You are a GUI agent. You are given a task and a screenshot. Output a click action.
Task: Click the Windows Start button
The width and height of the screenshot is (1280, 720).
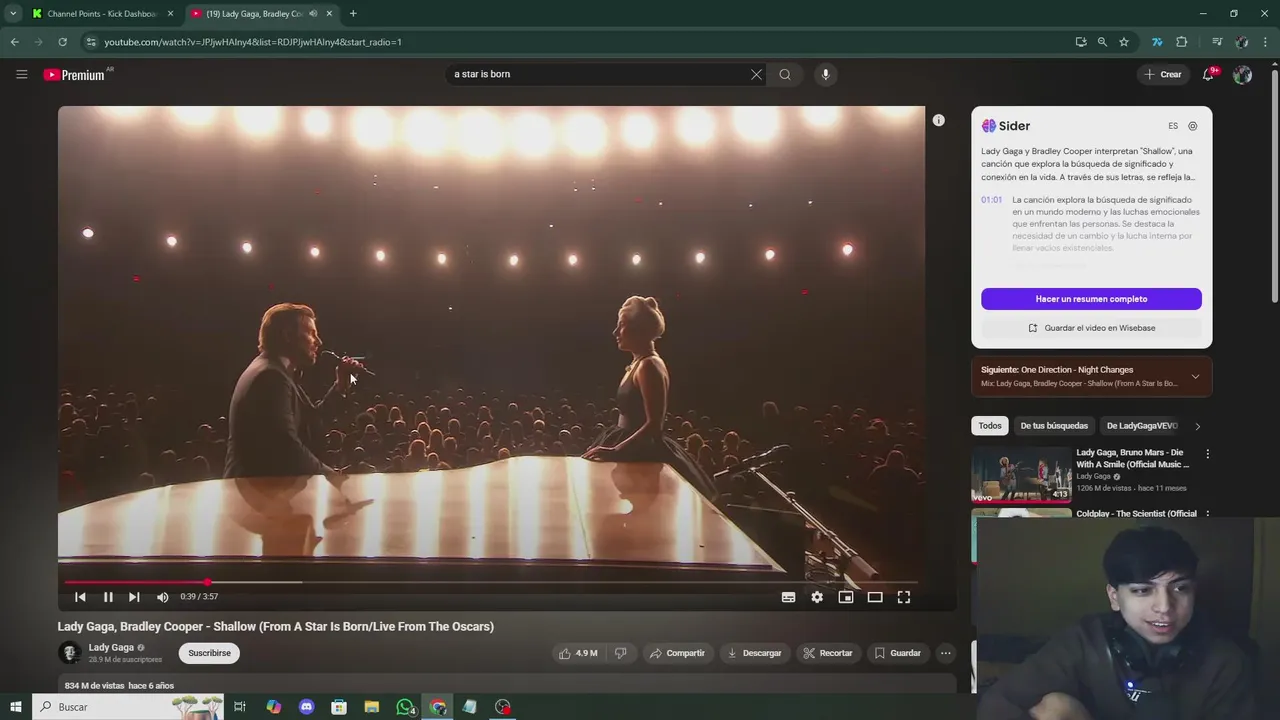pyautogui.click(x=15, y=707)
